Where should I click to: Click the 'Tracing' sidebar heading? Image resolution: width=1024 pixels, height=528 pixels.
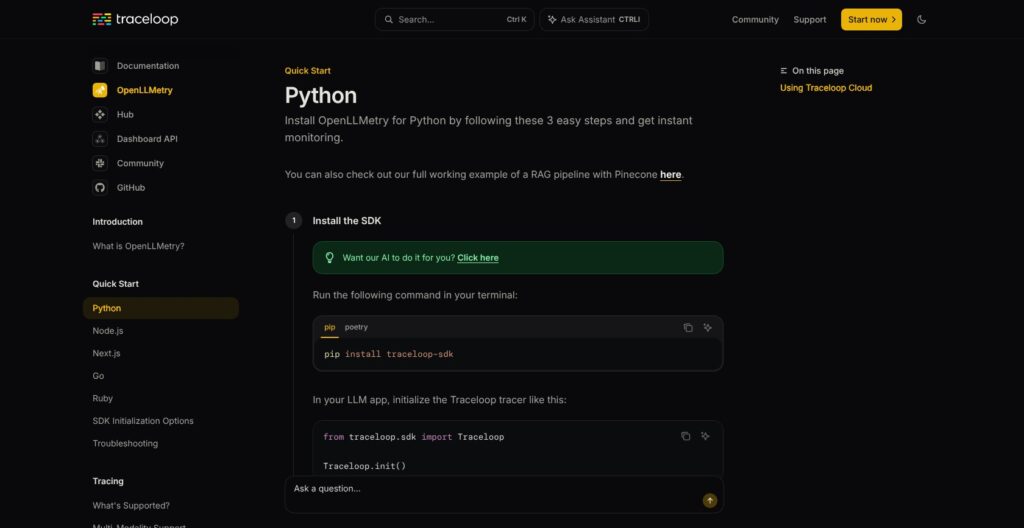coord(108,481)
